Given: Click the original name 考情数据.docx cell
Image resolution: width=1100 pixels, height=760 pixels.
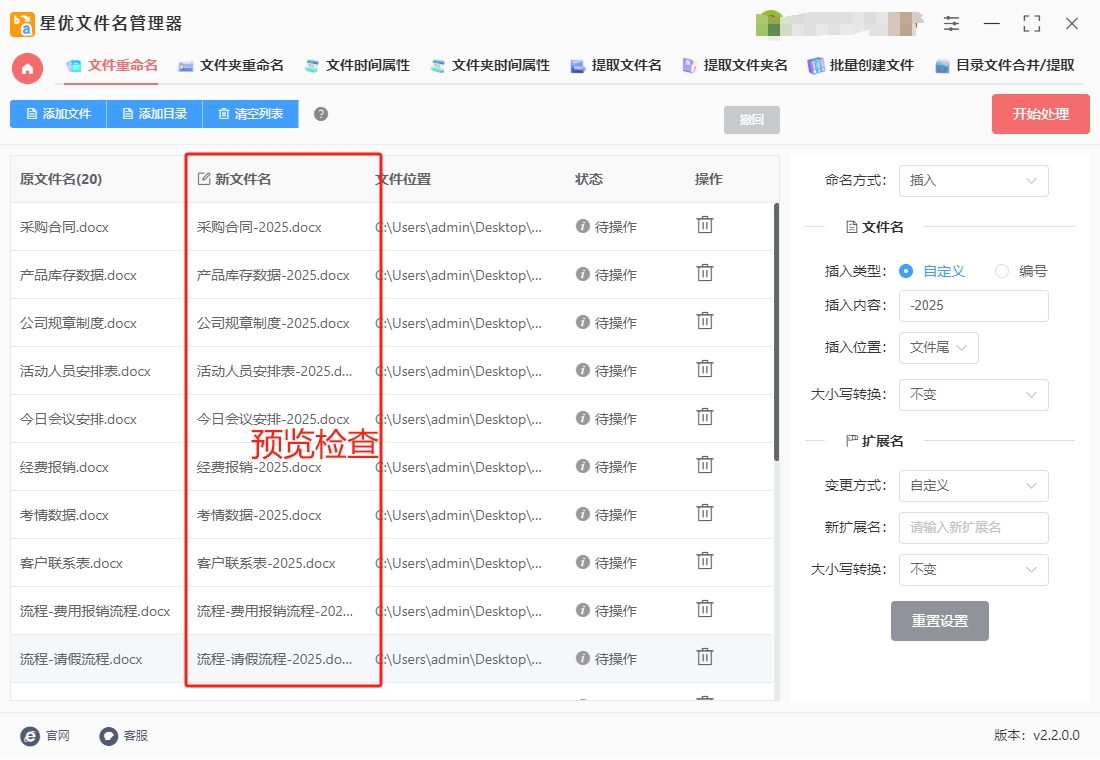Looking at the screenshot, I should (x=64, y=515).
